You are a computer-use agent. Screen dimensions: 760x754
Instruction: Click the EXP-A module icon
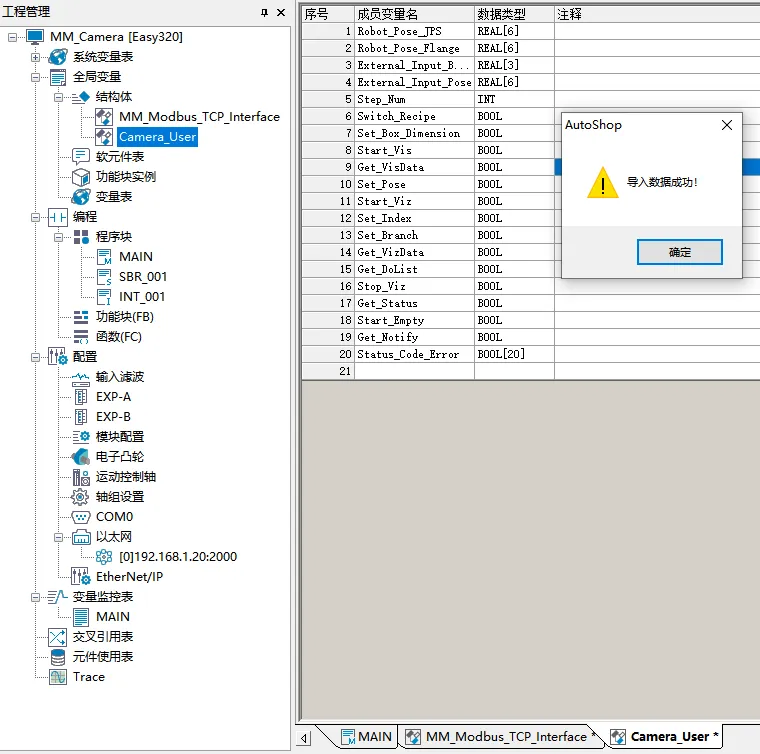pyautogui.click(x=80, y=397)
